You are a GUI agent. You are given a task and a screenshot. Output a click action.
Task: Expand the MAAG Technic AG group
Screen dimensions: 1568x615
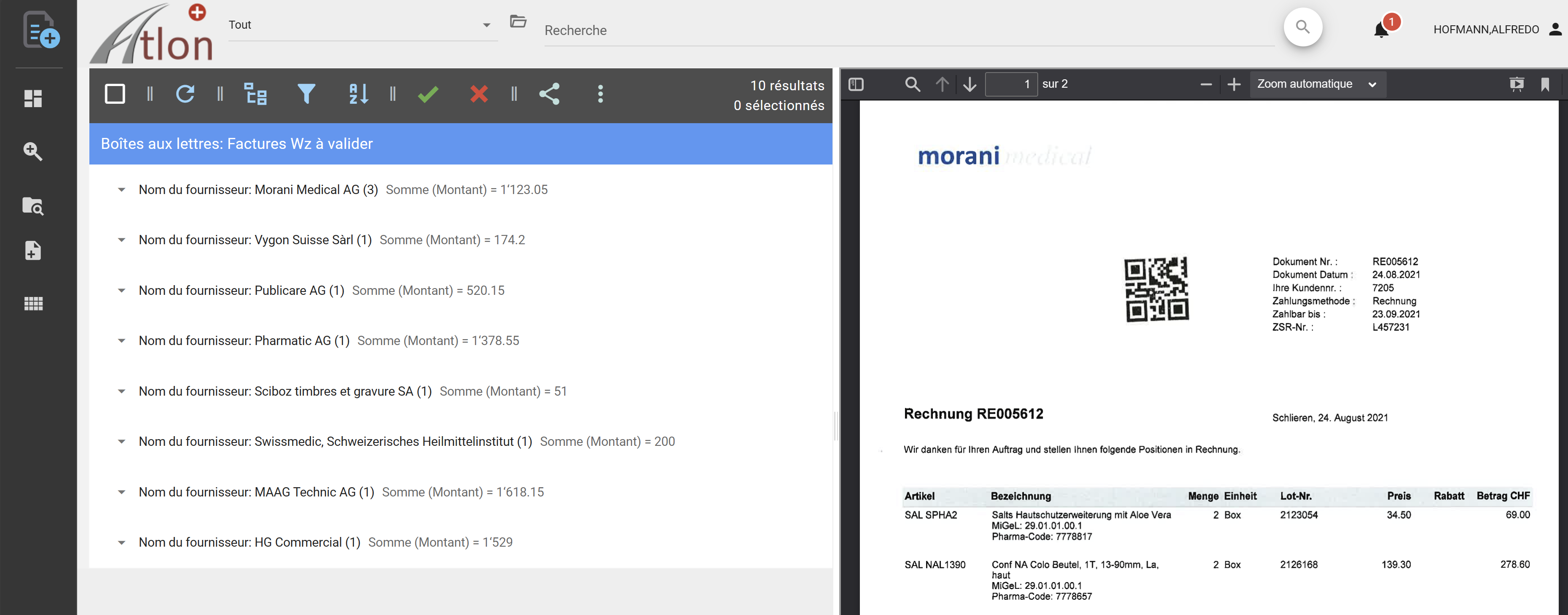pyautogui.click(x=122, y=492)
